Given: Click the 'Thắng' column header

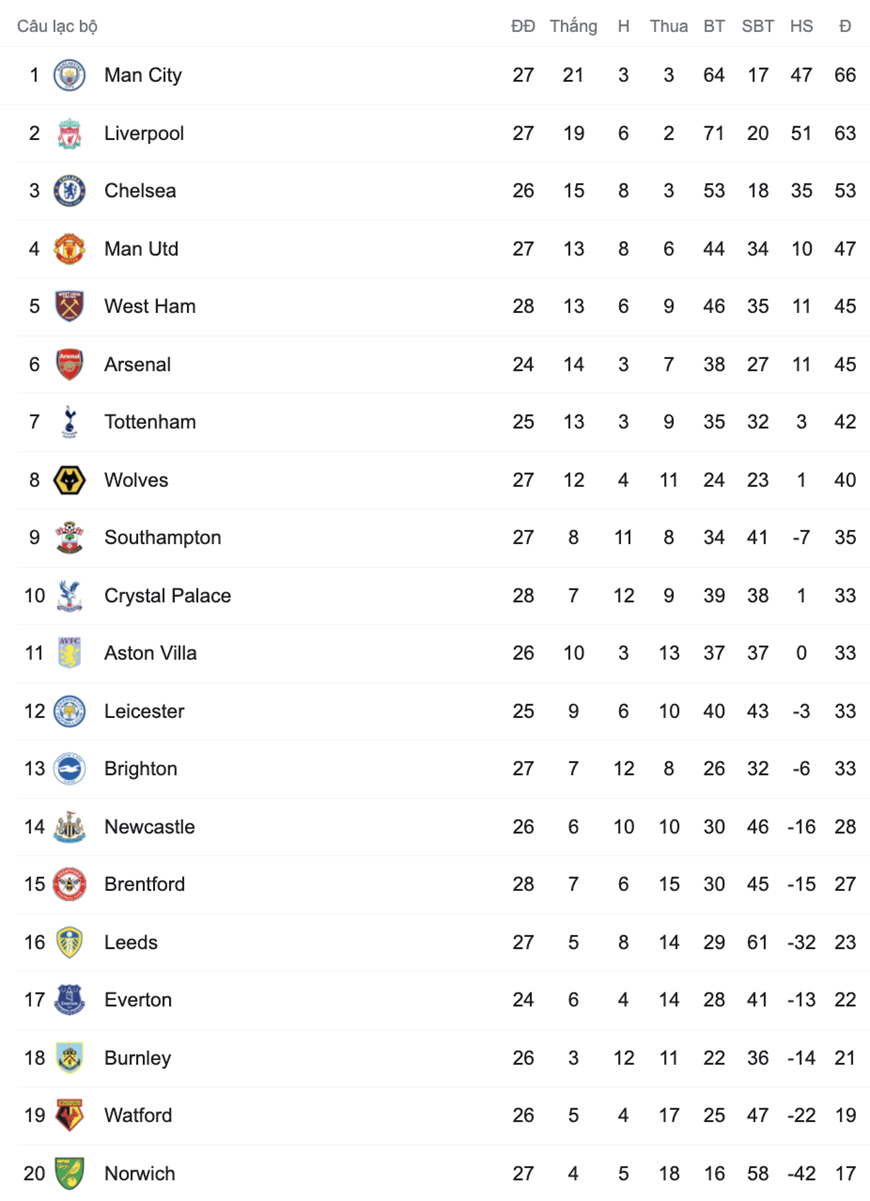Looking at the screenshot, I should coord(573,26).
